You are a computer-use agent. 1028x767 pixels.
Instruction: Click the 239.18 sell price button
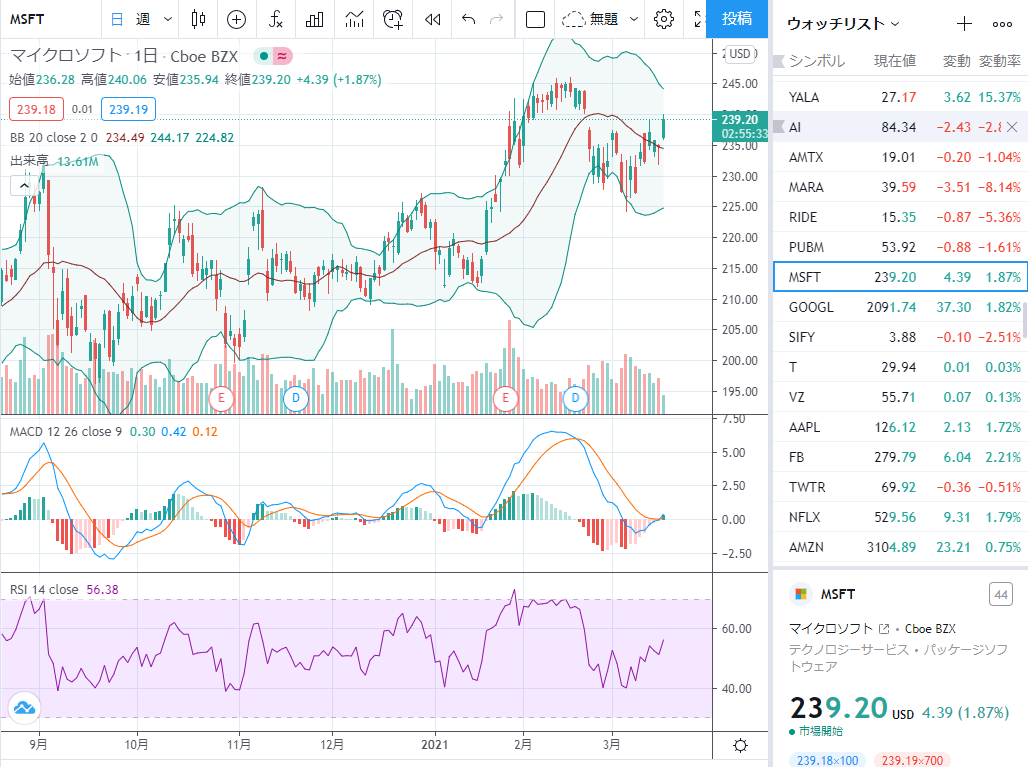click(37, 109)
